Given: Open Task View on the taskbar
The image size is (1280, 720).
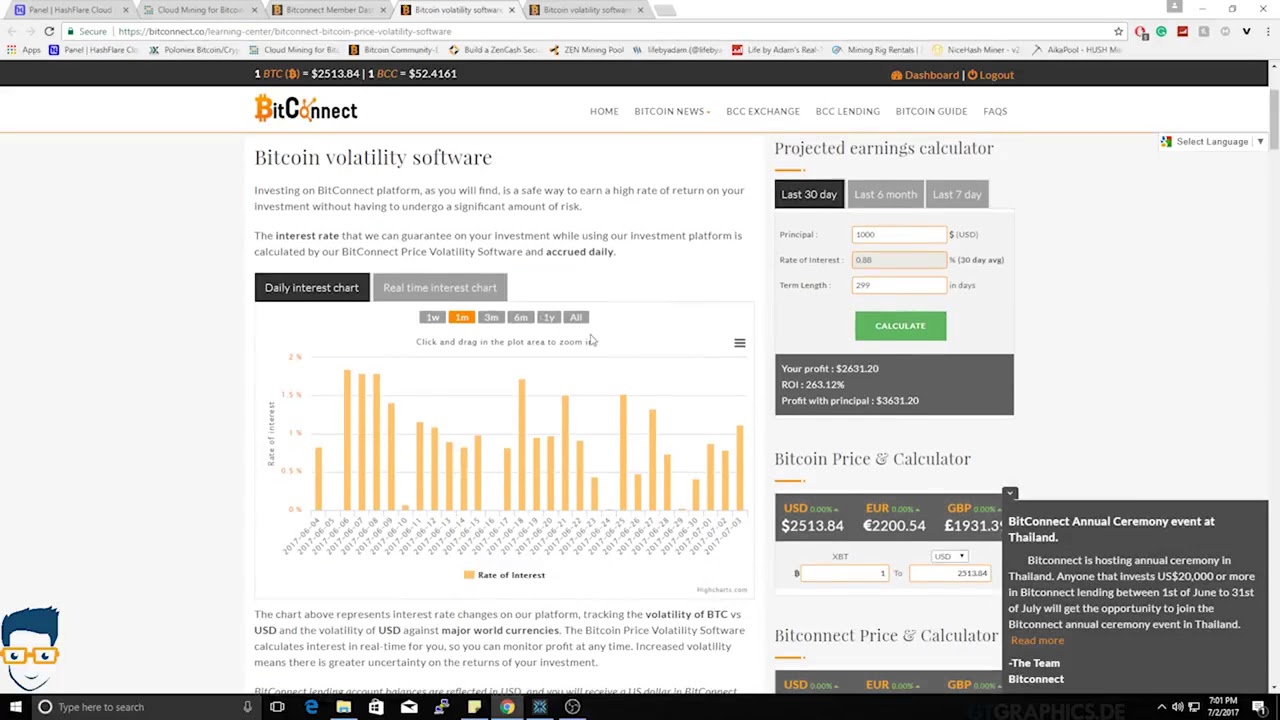Looking at the screenshot, I should (x=277, y=707).
